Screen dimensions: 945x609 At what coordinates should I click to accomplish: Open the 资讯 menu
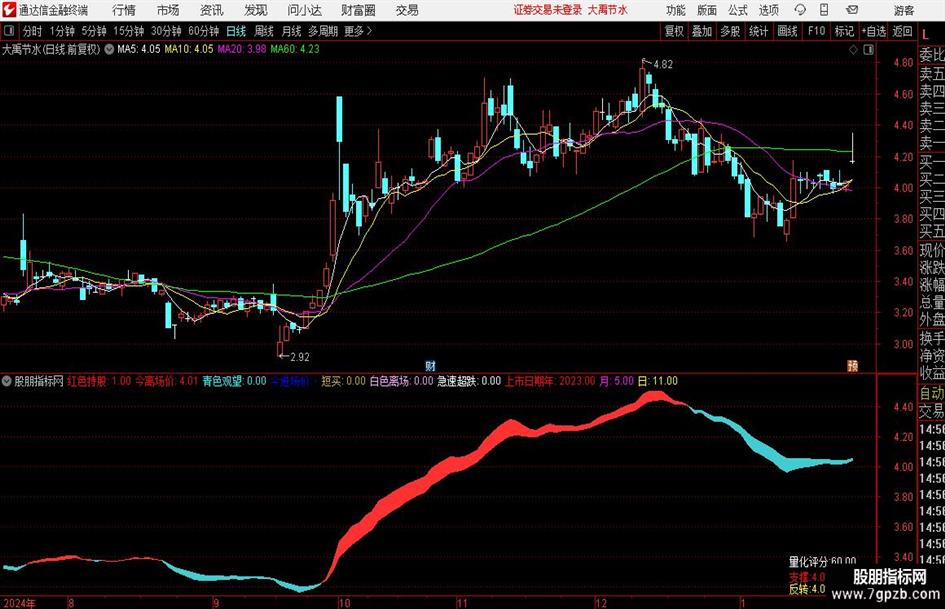pos(211,10)
